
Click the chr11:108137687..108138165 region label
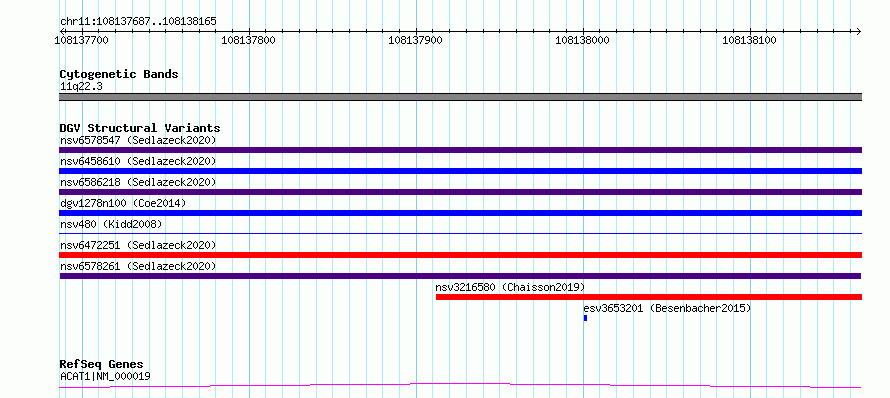point(138,21)
